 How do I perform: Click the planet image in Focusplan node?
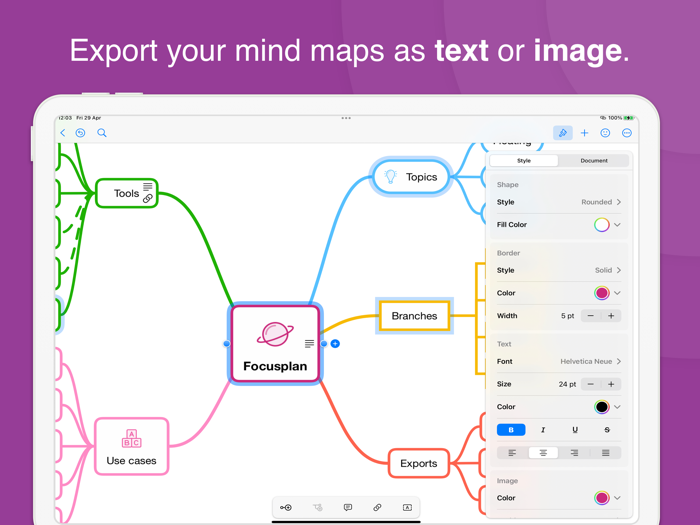tap(275, 334)
